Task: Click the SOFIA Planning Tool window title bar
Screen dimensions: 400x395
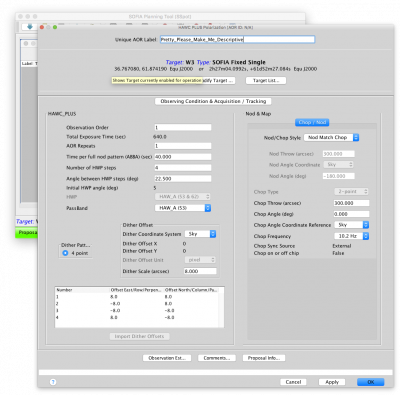Action: pyautogui.click(x=160, y=16)
